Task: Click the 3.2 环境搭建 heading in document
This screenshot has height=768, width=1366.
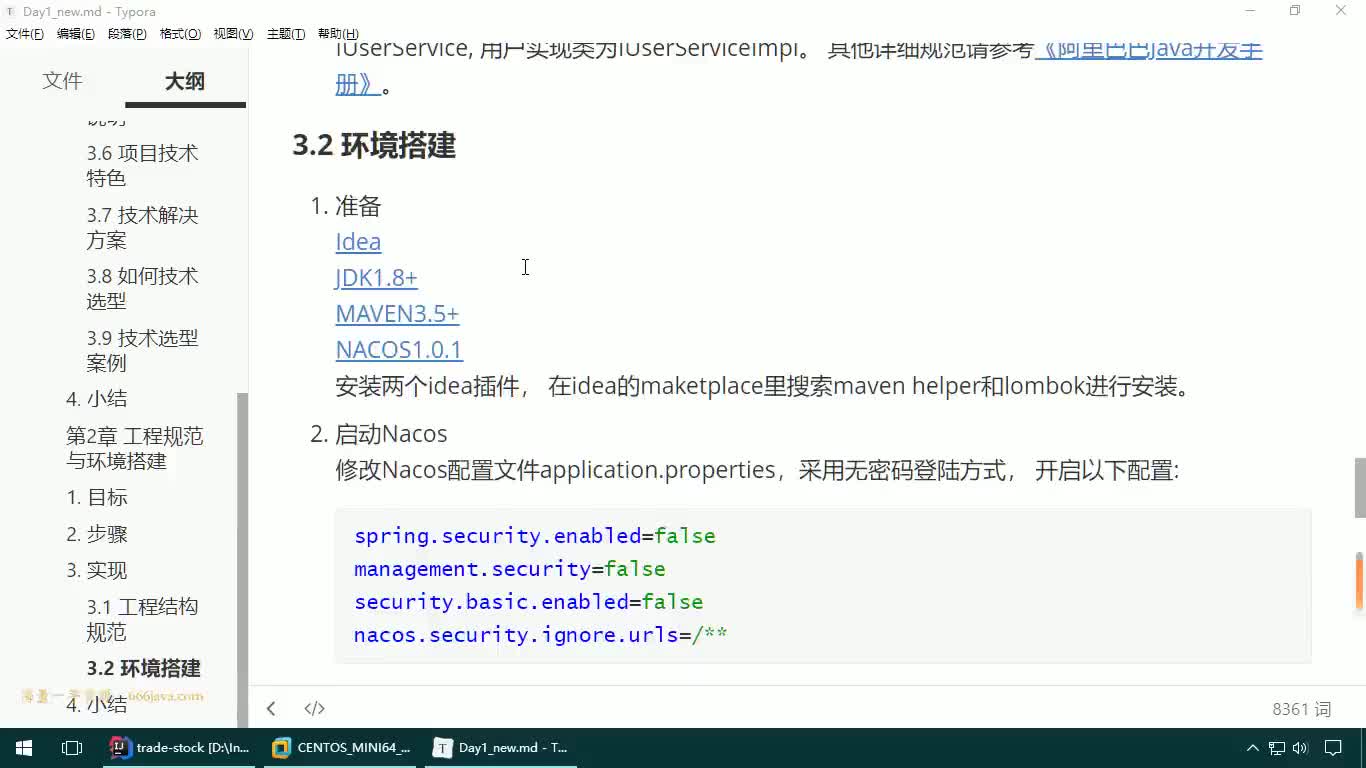Action: click(x=374, y=146)
